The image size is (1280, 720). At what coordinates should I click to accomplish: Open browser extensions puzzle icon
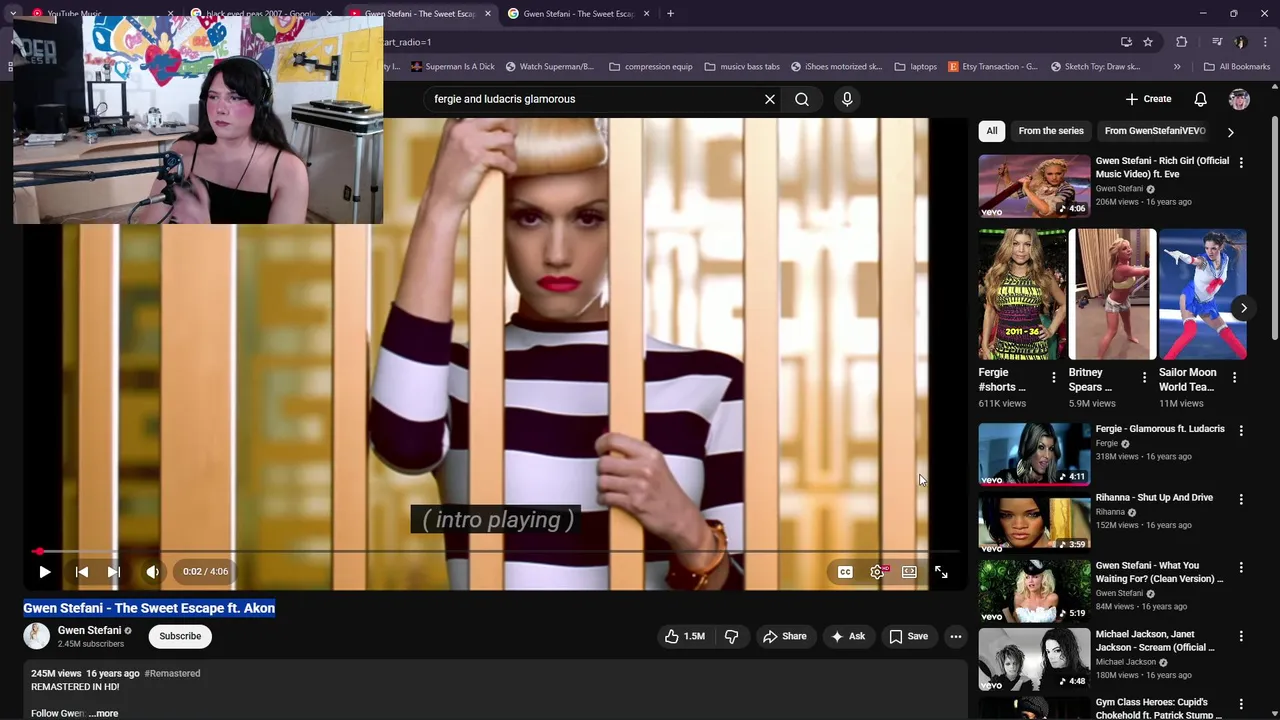pos(1182,42)
